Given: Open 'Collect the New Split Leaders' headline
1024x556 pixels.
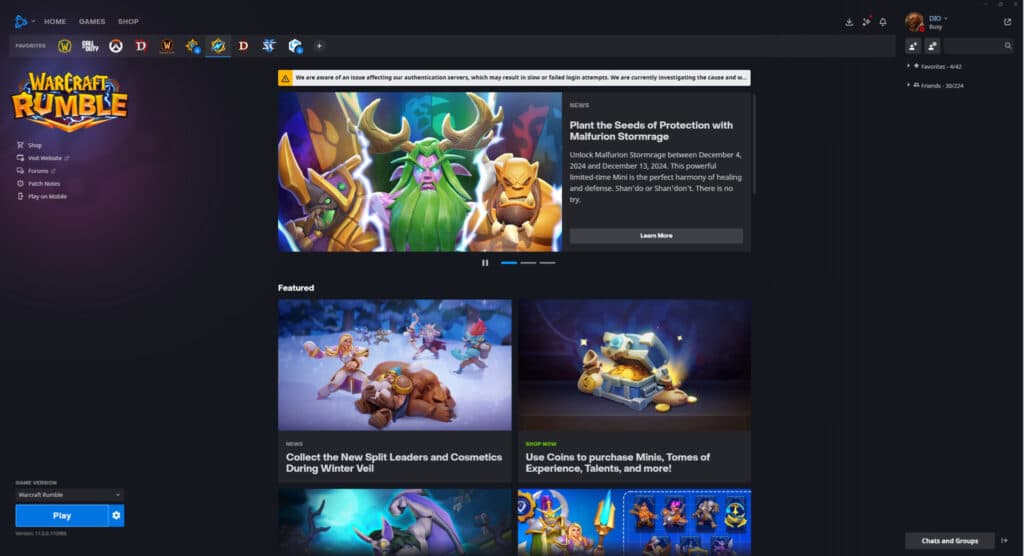Looking at the screenshot, I should tap(394, 463).
